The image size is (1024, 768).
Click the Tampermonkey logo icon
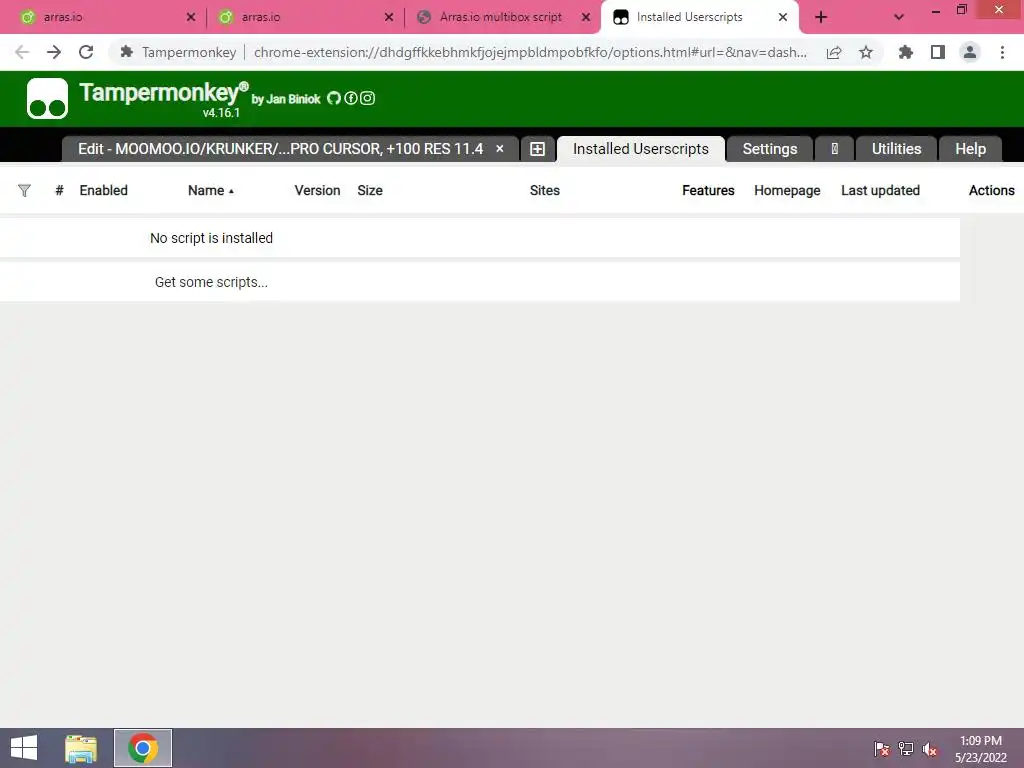click(47, 99)
